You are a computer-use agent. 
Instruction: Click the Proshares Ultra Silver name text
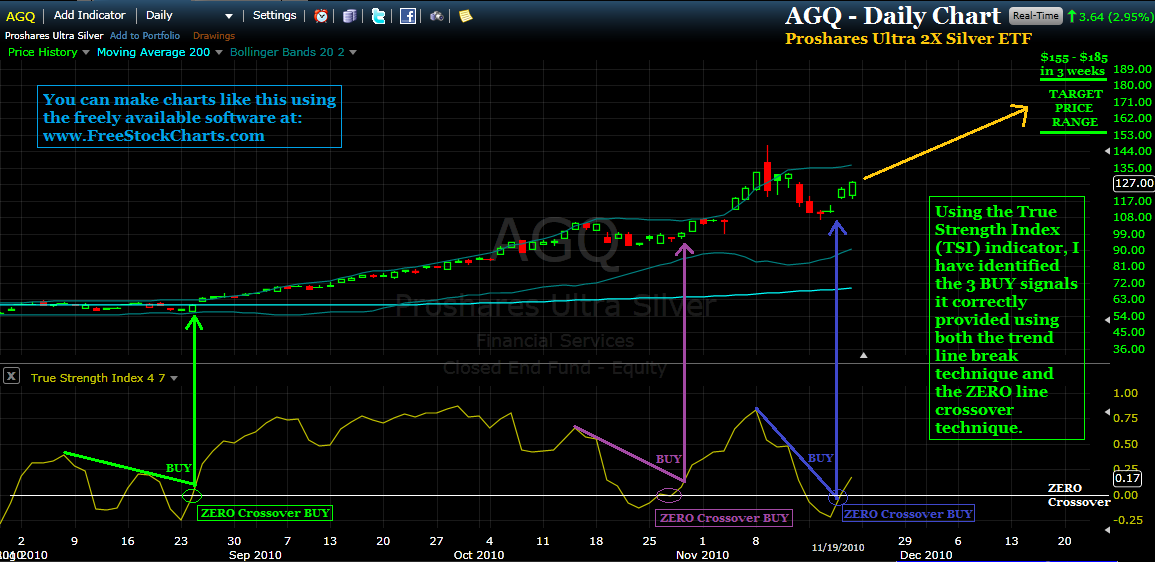click(55, 35)
